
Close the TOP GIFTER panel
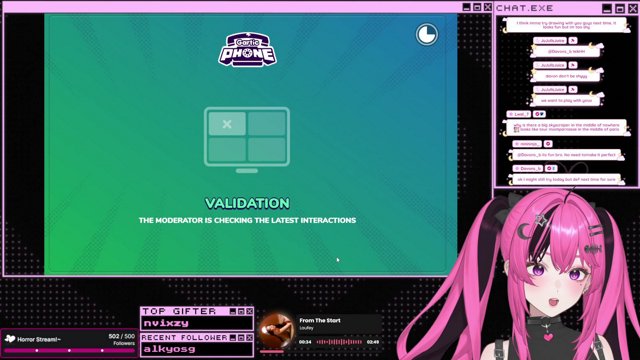point(249,311)
